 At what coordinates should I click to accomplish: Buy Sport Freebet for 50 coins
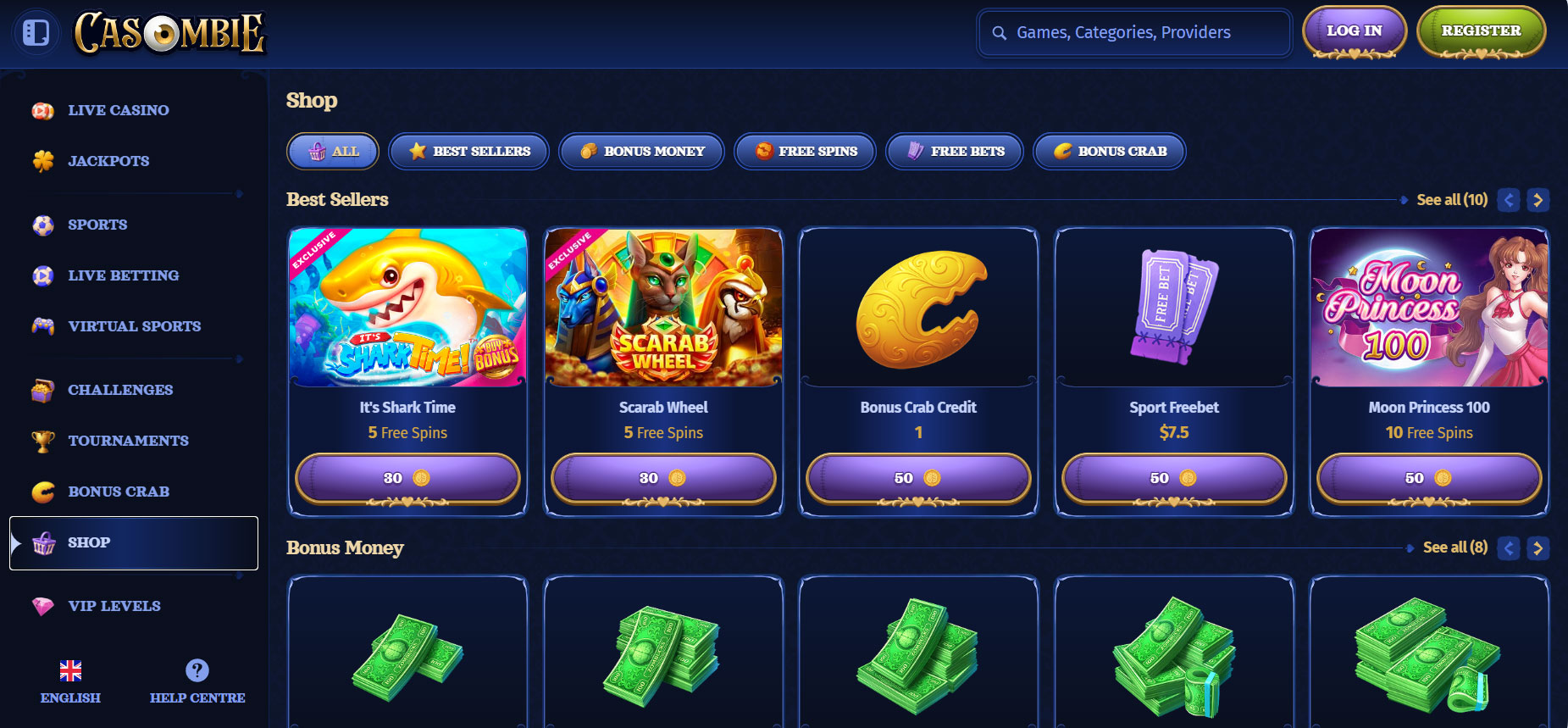pyautogui.click(x=1173, y=479)
